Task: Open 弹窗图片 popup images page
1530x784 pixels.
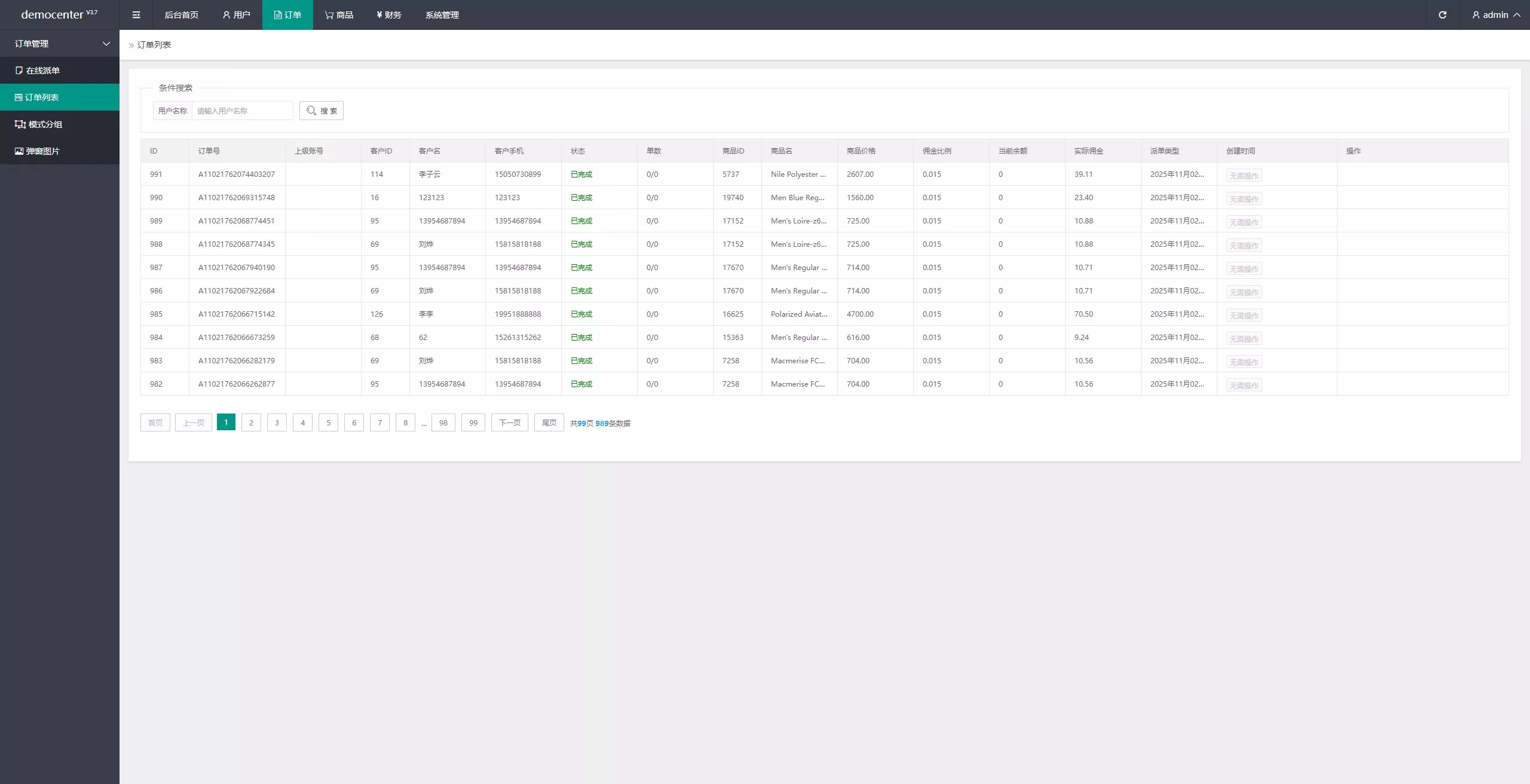Action: (x=42, y=151)
